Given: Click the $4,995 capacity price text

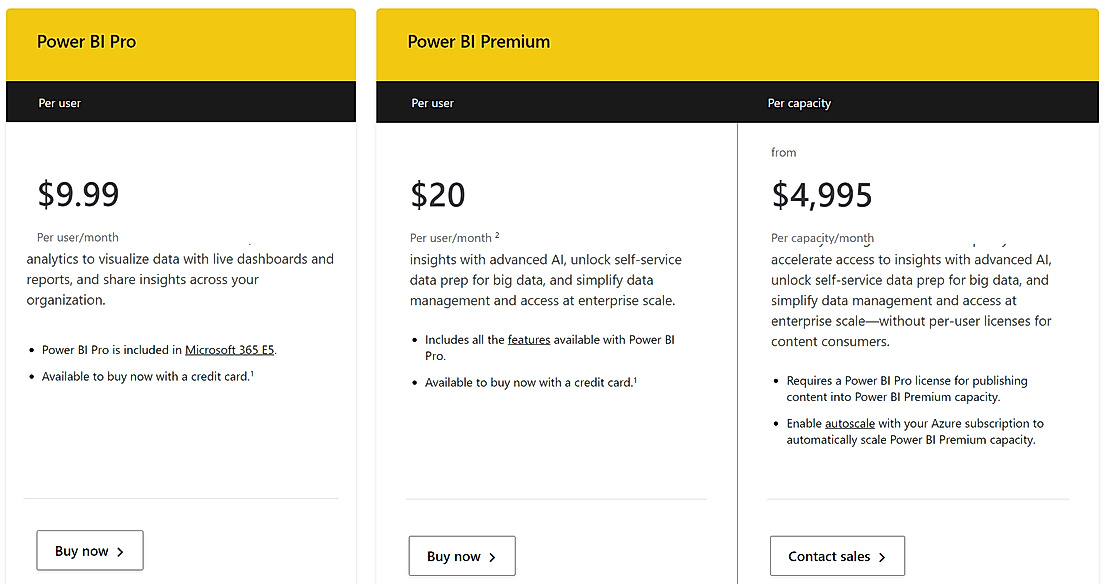Looking at the screenshot, I should tap(821, 195).
